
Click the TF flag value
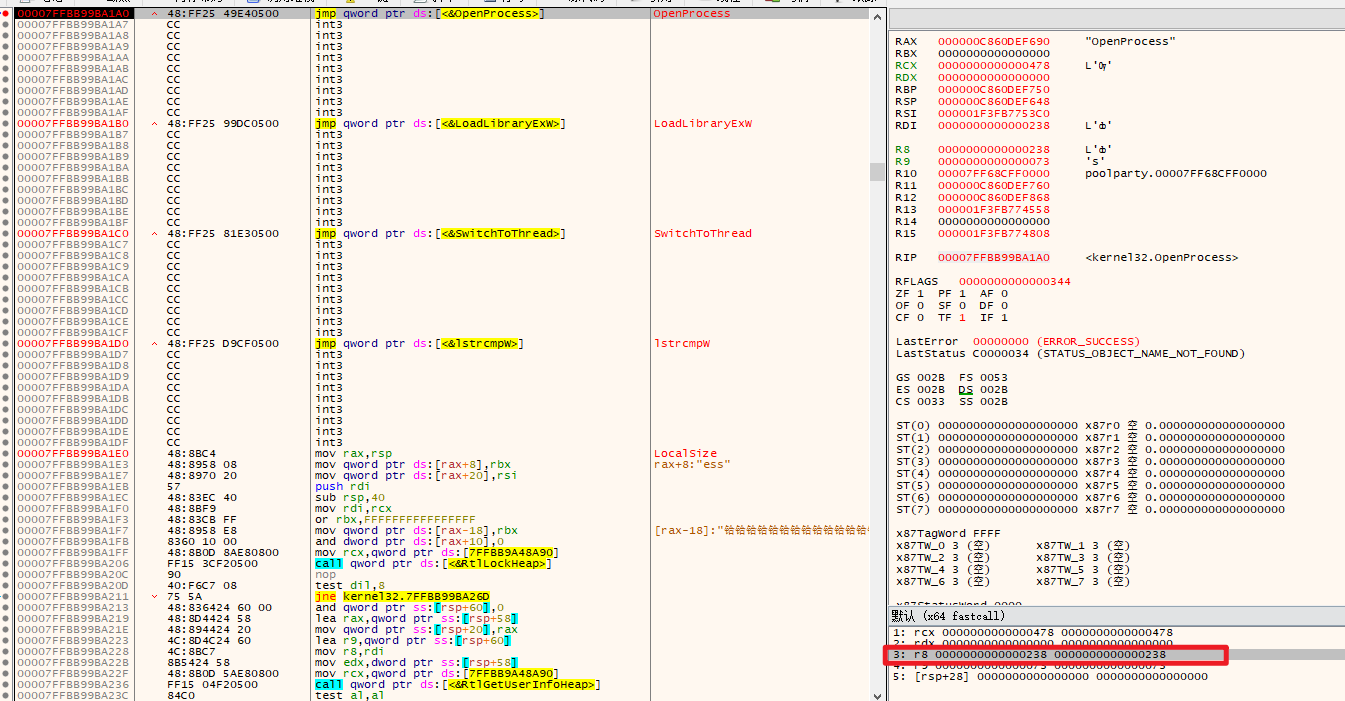pyautogui.click(x=962, y=318)
